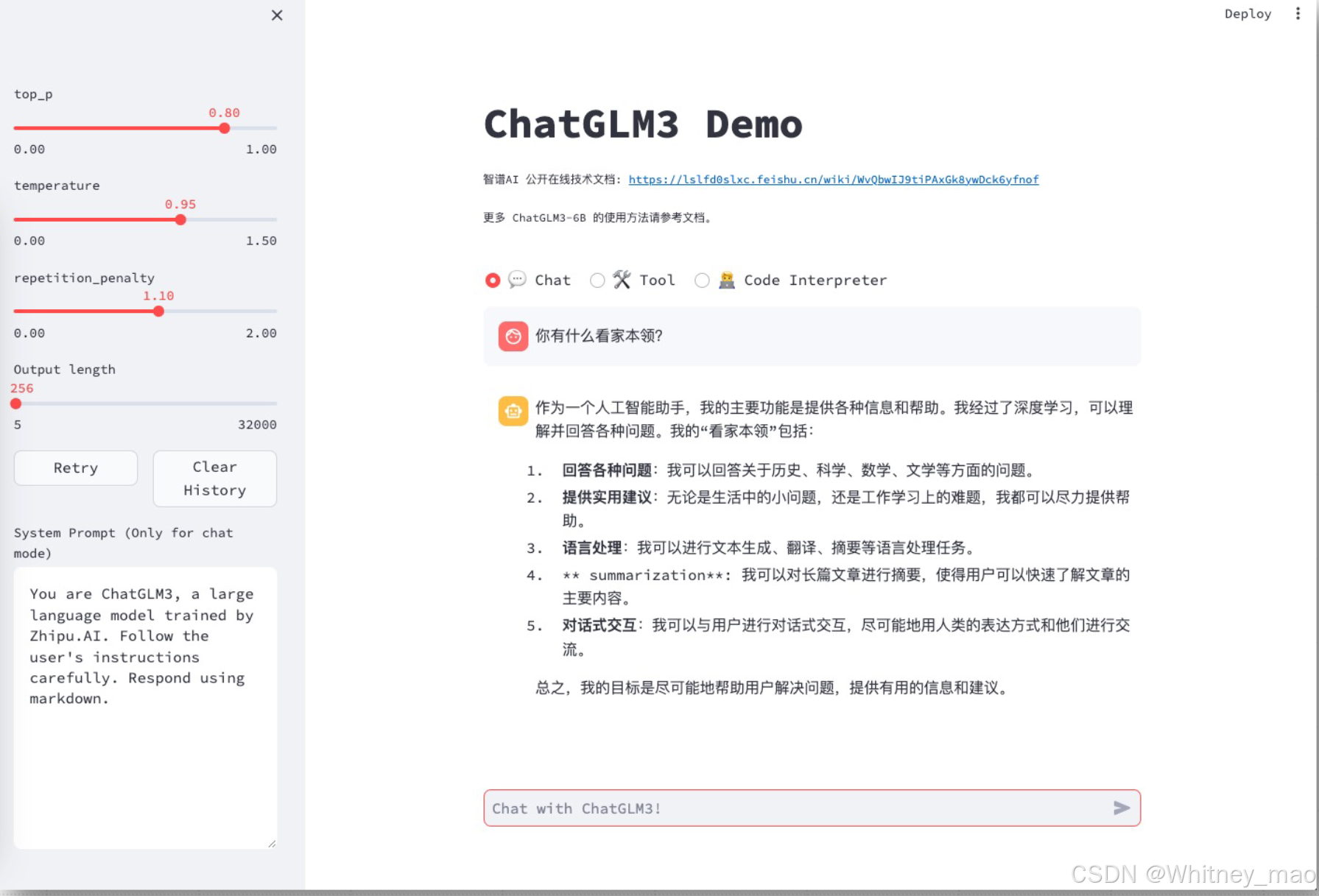Click the bold text 提供实用建议
This screenshot has width=1319, height=896.
click(x=607, y=498)
